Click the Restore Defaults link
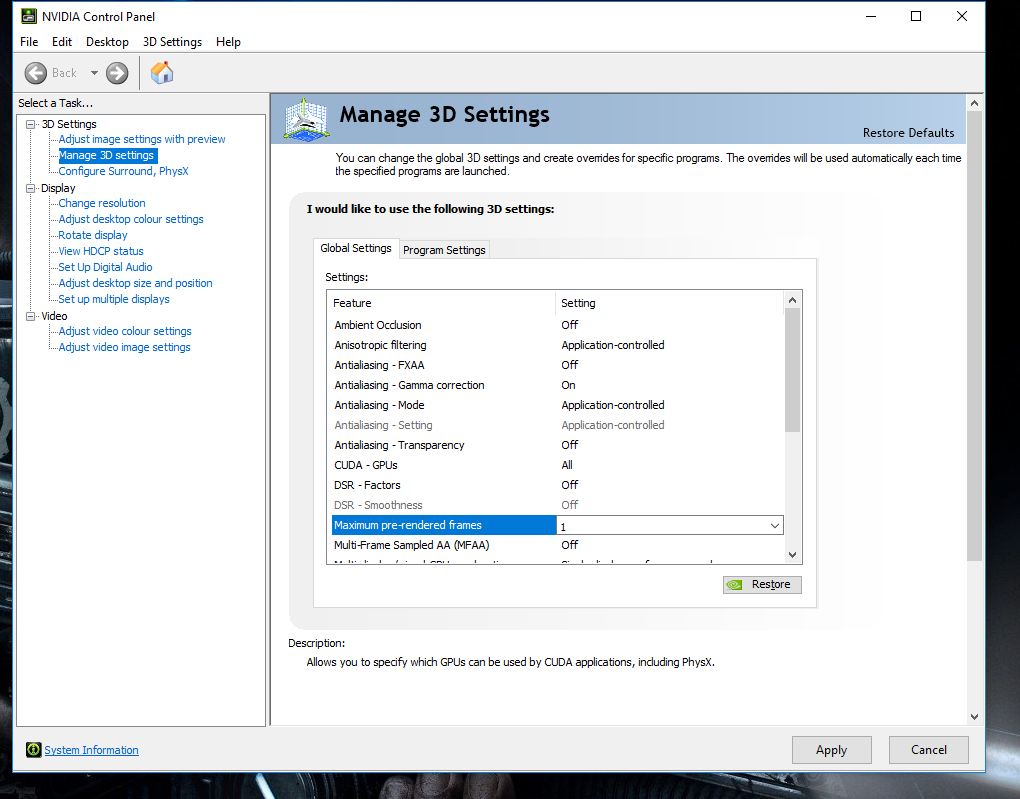 coord(908,133)
